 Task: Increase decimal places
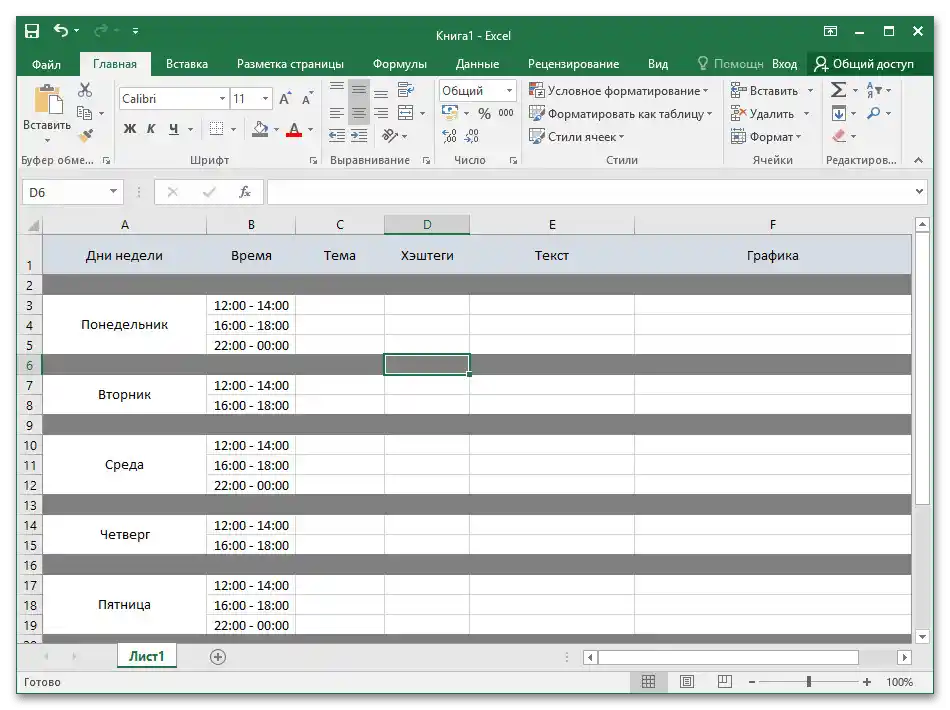(x=450, y=136)
